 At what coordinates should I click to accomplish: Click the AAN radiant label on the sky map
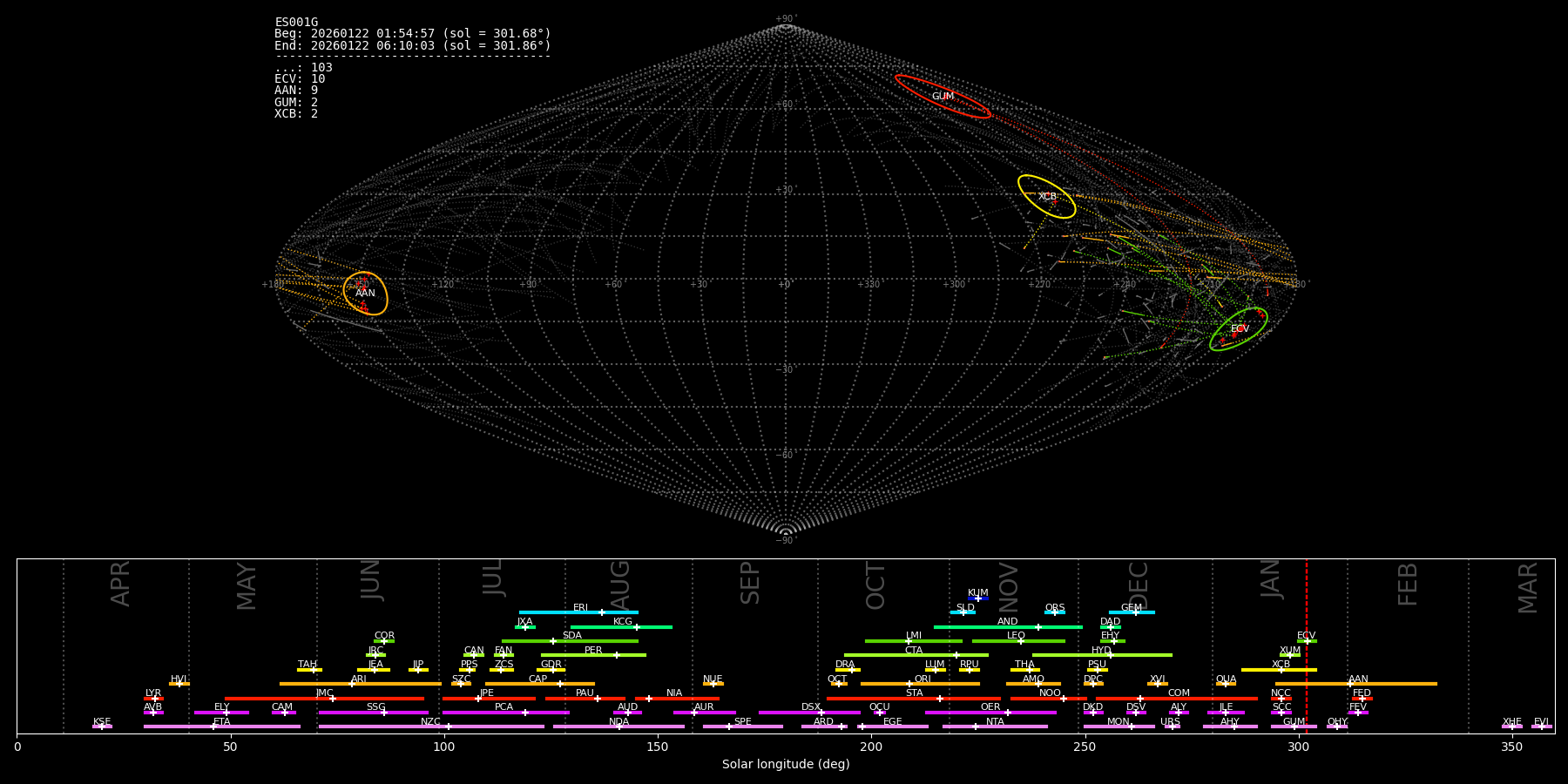(365, 294)
